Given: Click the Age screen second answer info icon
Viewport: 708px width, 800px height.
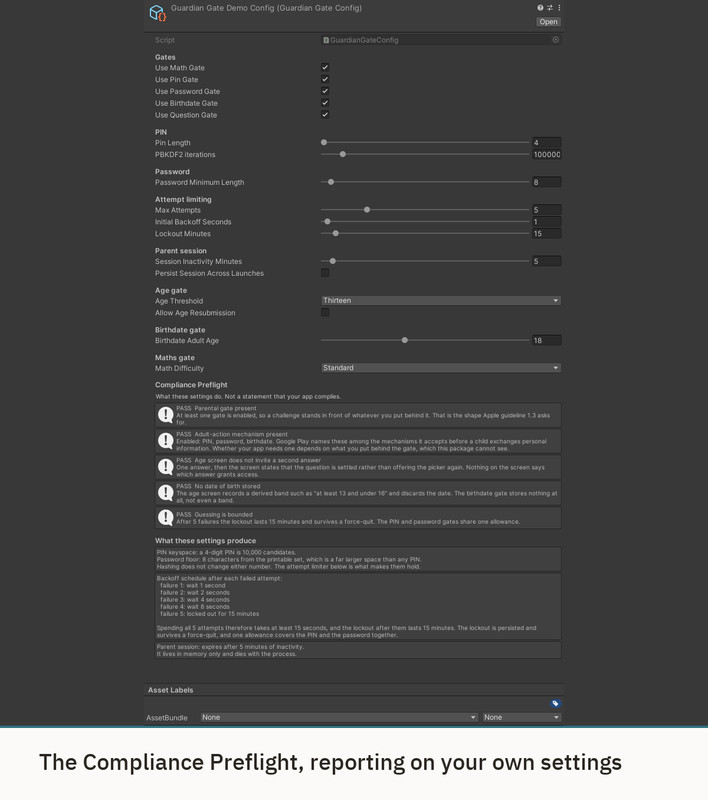Looking at the screenshot, I should coord(165,467).
